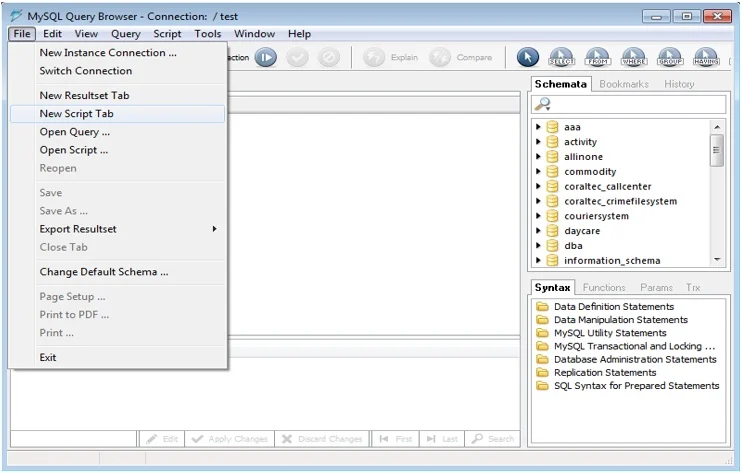Select Change Default Schema menu entry

(x=117, y=272)
